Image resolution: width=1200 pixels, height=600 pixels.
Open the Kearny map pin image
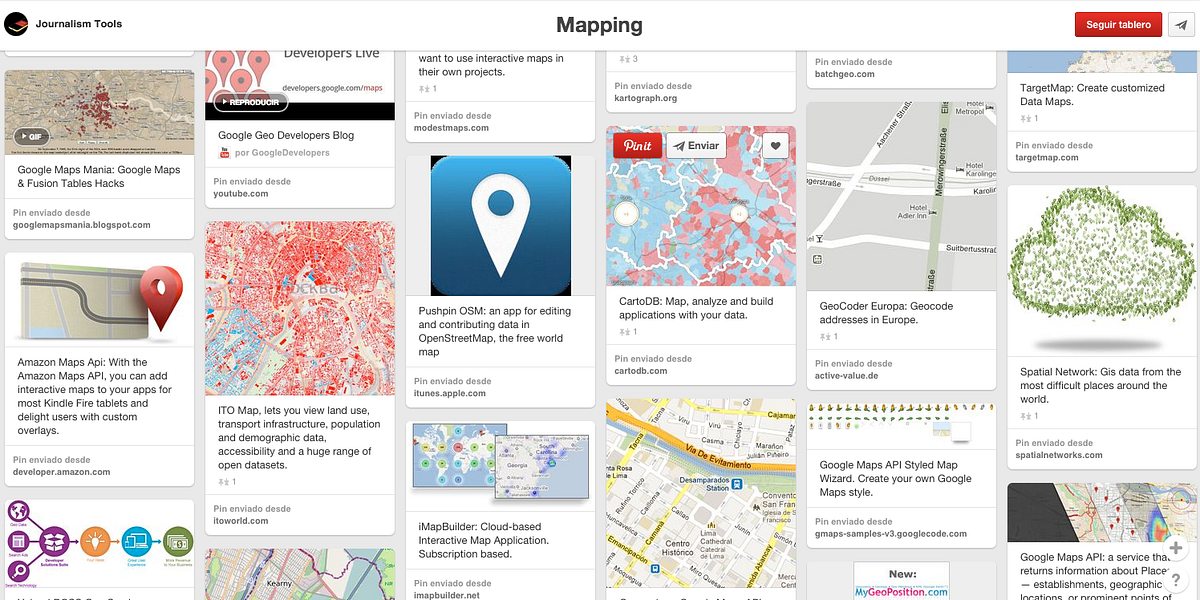(x=300, y=574)
